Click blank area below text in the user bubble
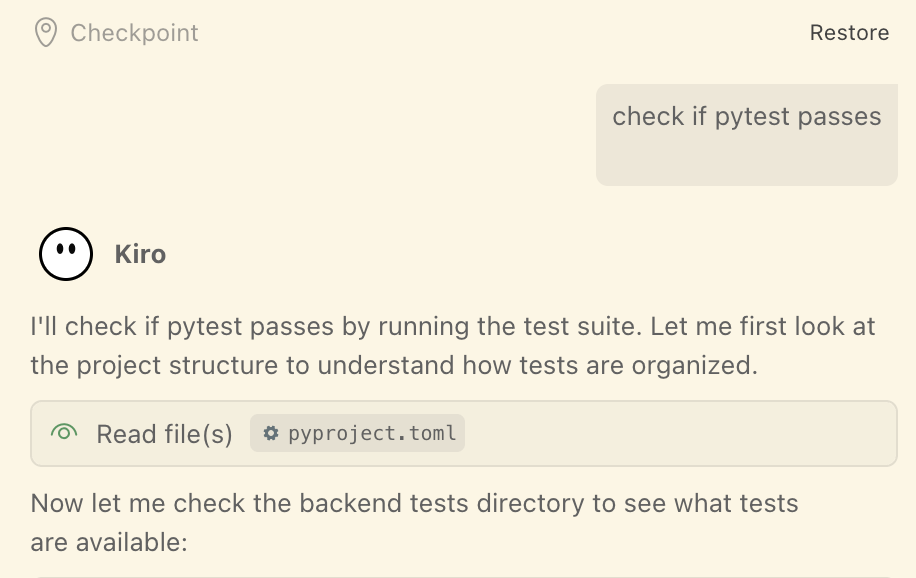Image resolution: width=916 pixels, height=578 pixels. (x=746, y=160)
